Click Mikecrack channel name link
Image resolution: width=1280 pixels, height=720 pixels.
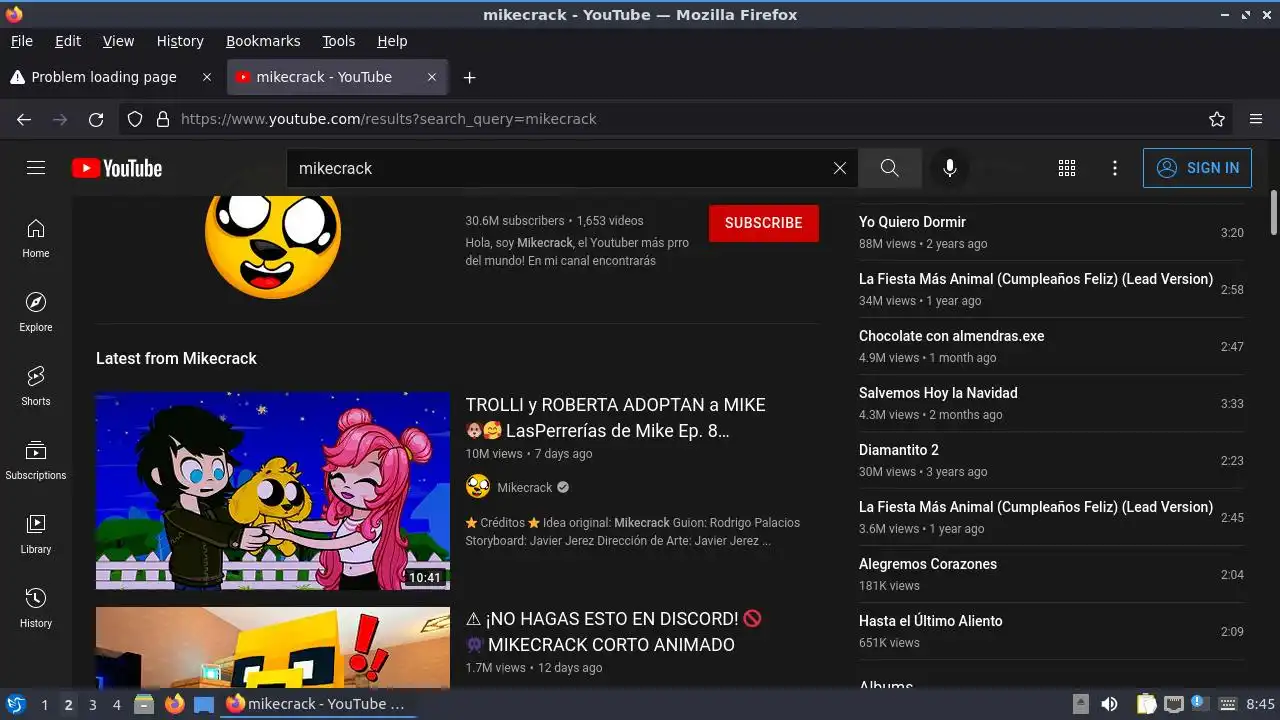click(x=525, y=487)
